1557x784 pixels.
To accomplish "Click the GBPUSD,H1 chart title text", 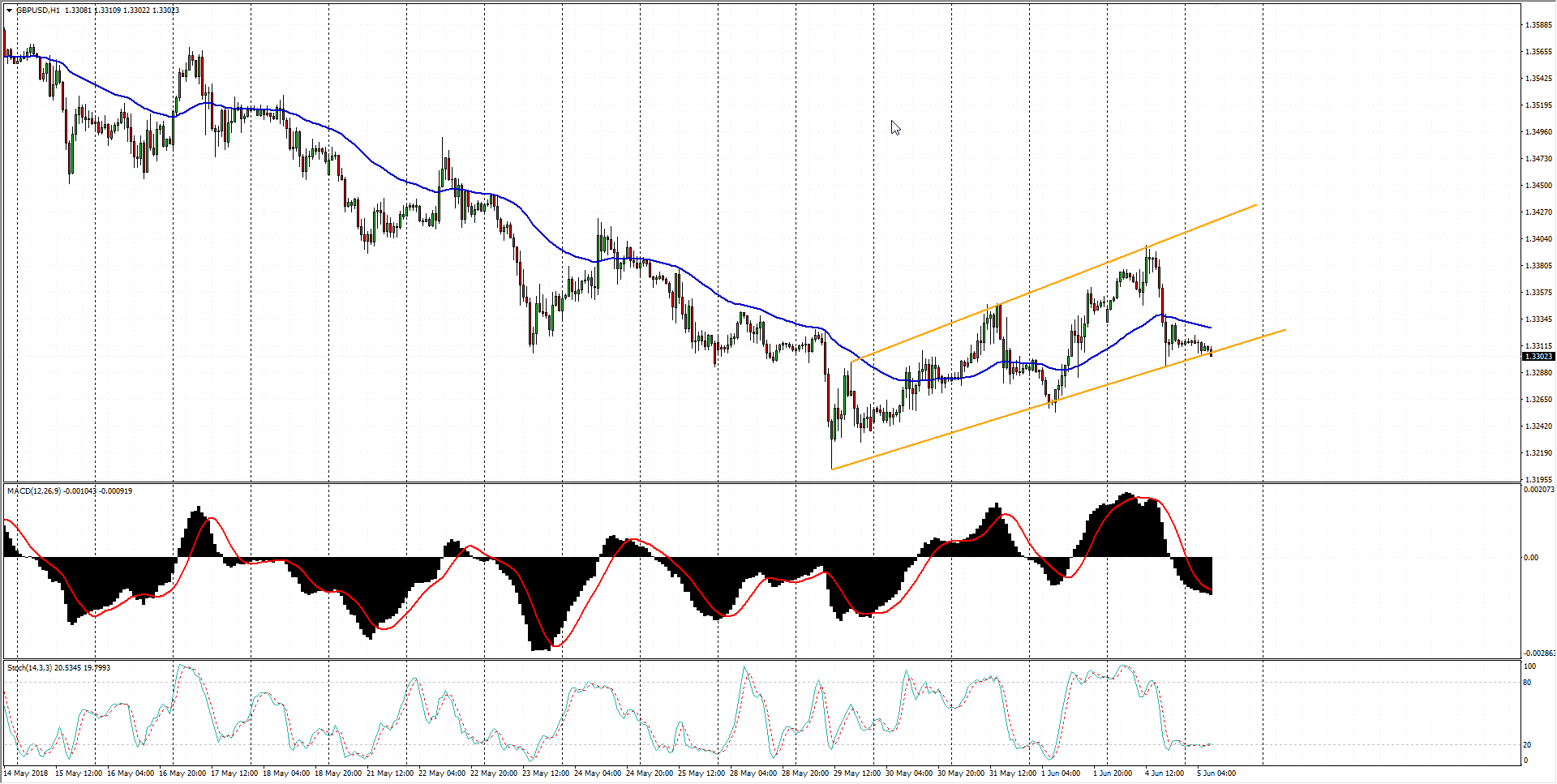I will 37,11.
